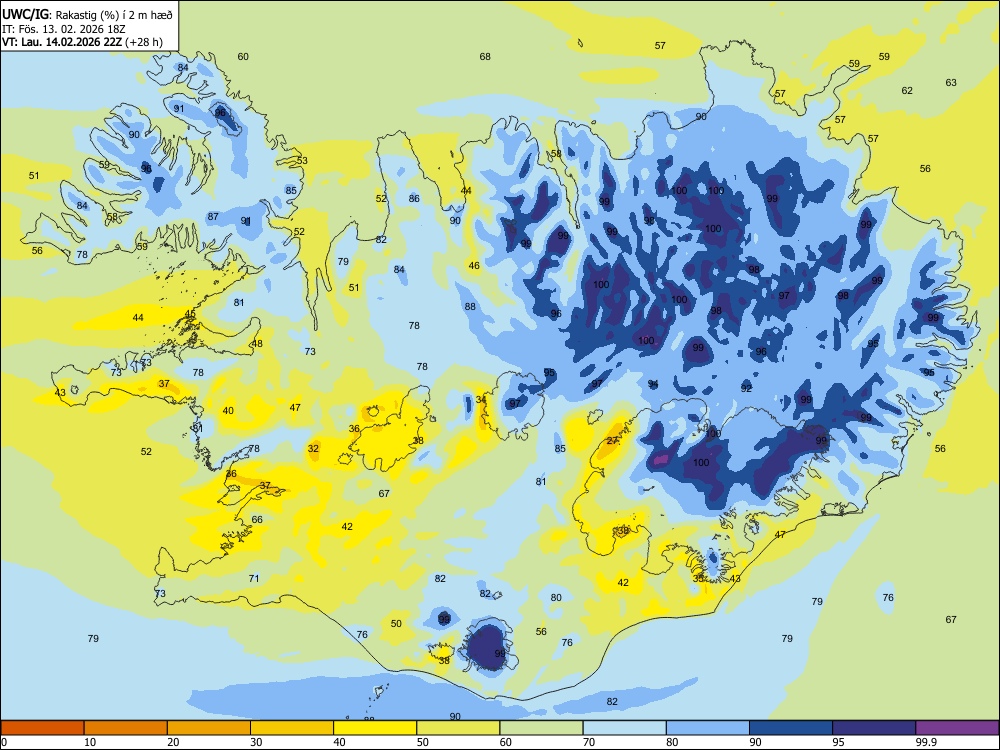The image size is (1000, 750).
Task: Click the 50–60 yellow-green legend swatch
Action: click(x=458, y=728)
